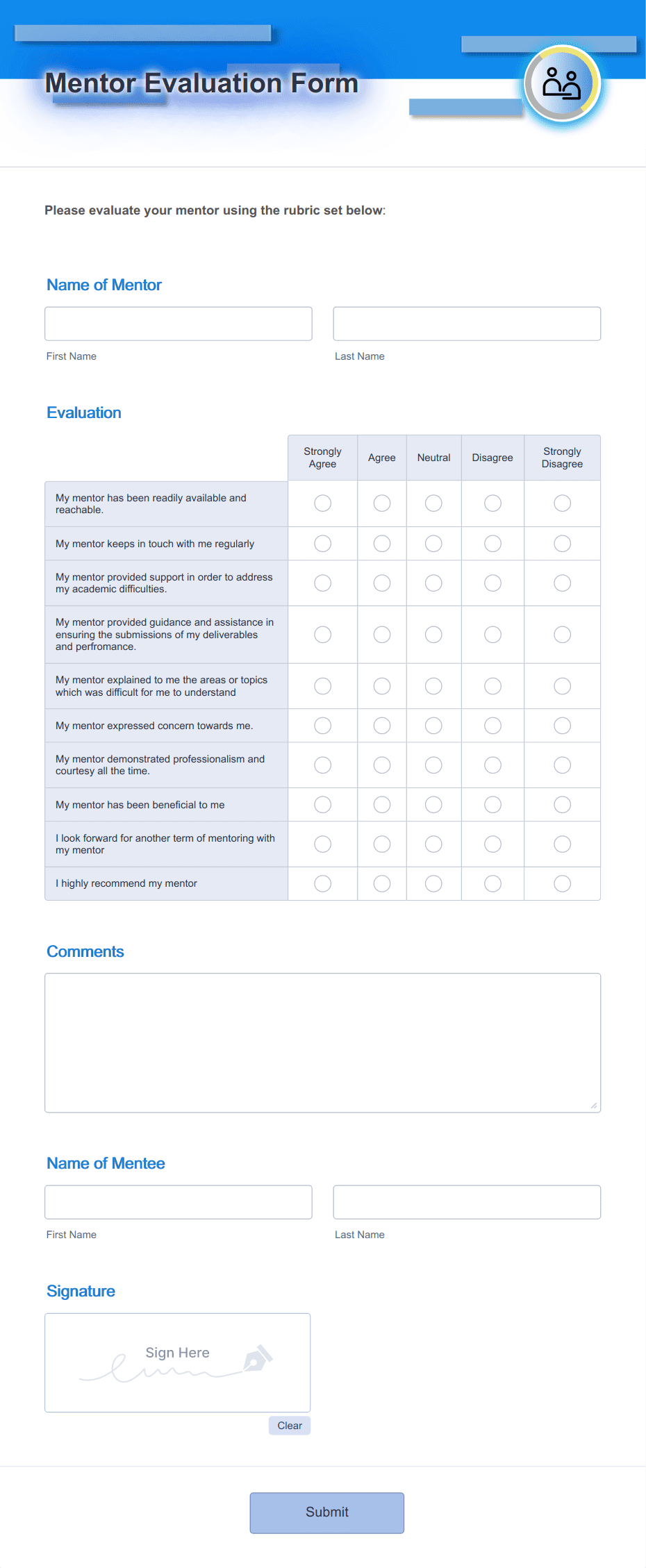Select Strongly Agree for highly recommending mentor
646x1568 pixels.
click(x=322, y=883)
